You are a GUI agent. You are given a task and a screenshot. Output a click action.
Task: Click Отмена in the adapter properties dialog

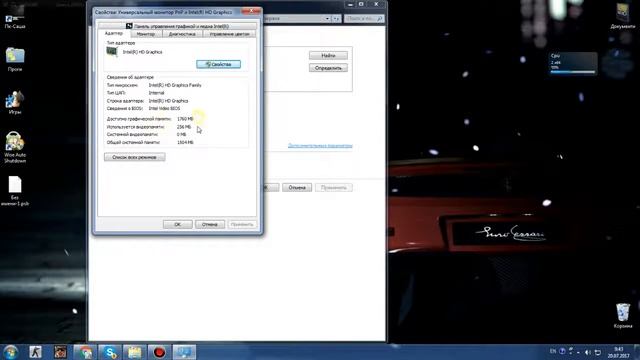click(x=210, y=224)
